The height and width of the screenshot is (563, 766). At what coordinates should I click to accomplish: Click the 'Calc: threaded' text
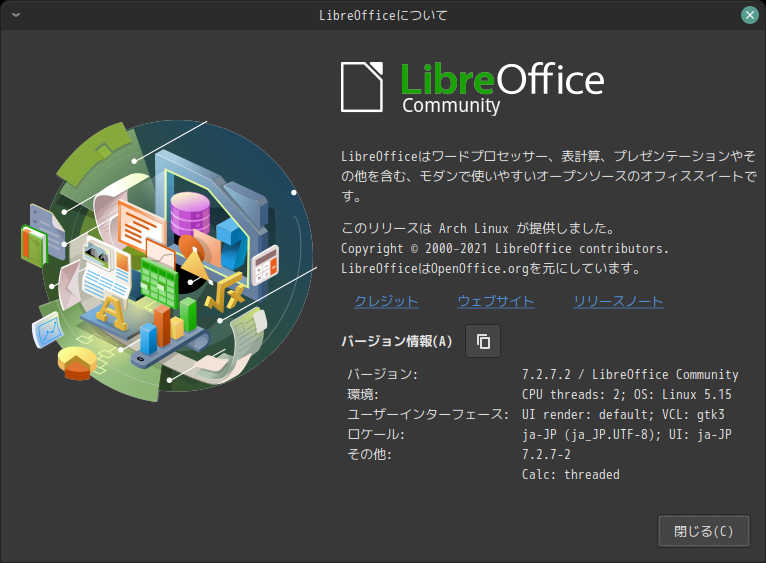tap(571, 475)
